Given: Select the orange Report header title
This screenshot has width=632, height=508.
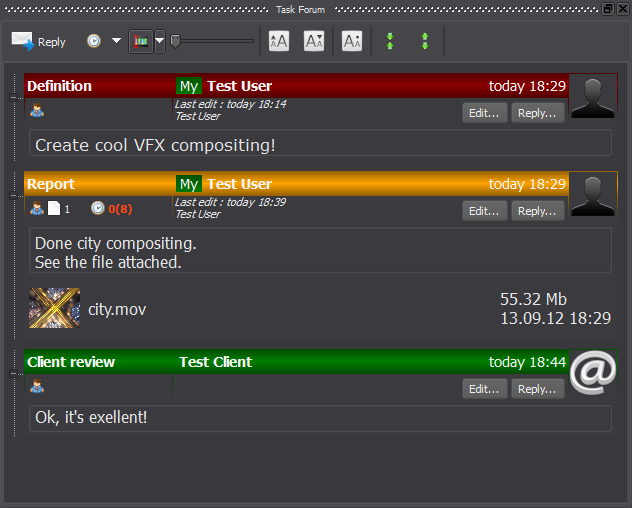Looking at the screenshot, I should pyautogui.click(x=51, y=184).
